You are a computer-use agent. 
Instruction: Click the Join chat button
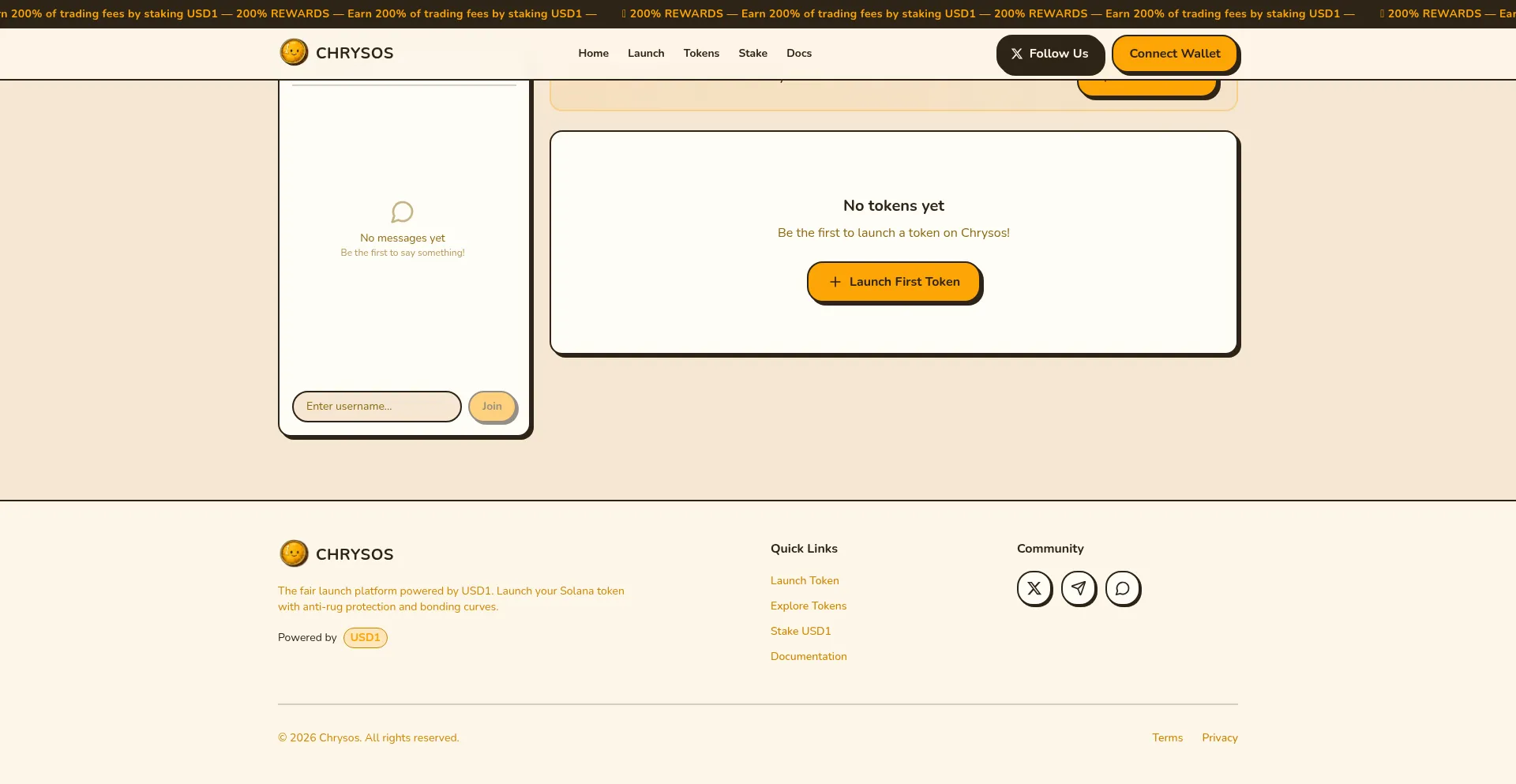[492, 407]
